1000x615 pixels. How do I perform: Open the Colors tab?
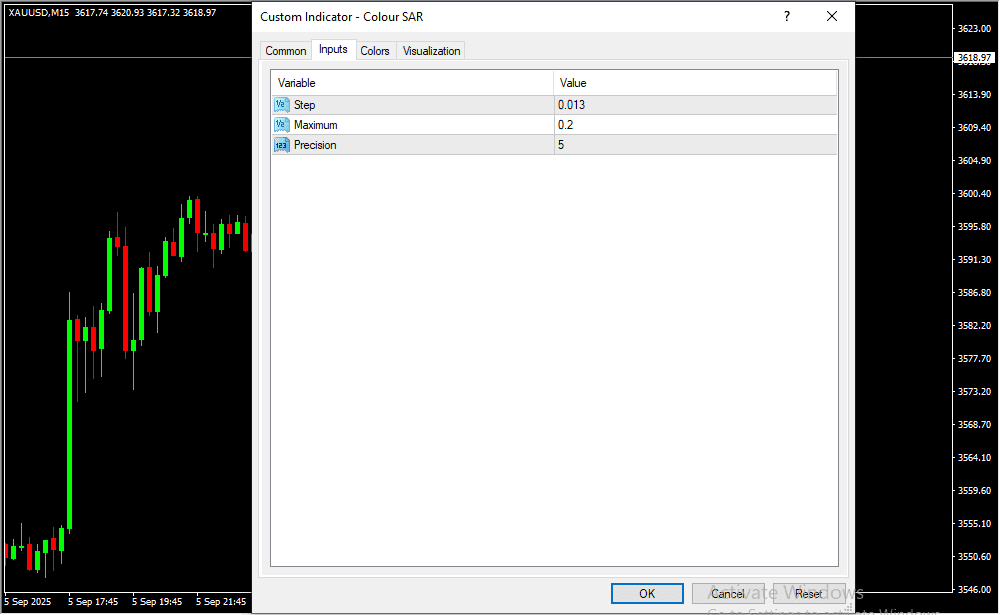pos(375,51)
